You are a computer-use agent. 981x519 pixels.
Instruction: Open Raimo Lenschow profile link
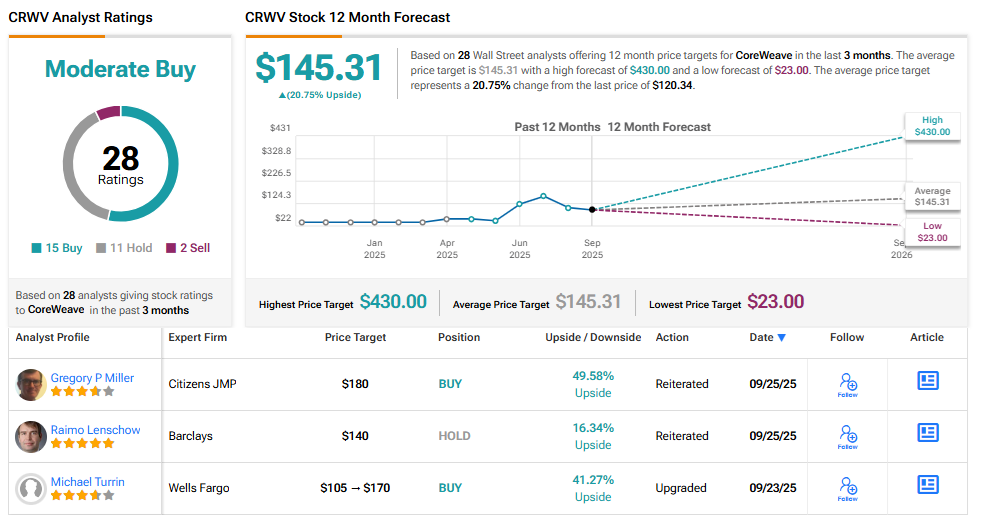95,430
